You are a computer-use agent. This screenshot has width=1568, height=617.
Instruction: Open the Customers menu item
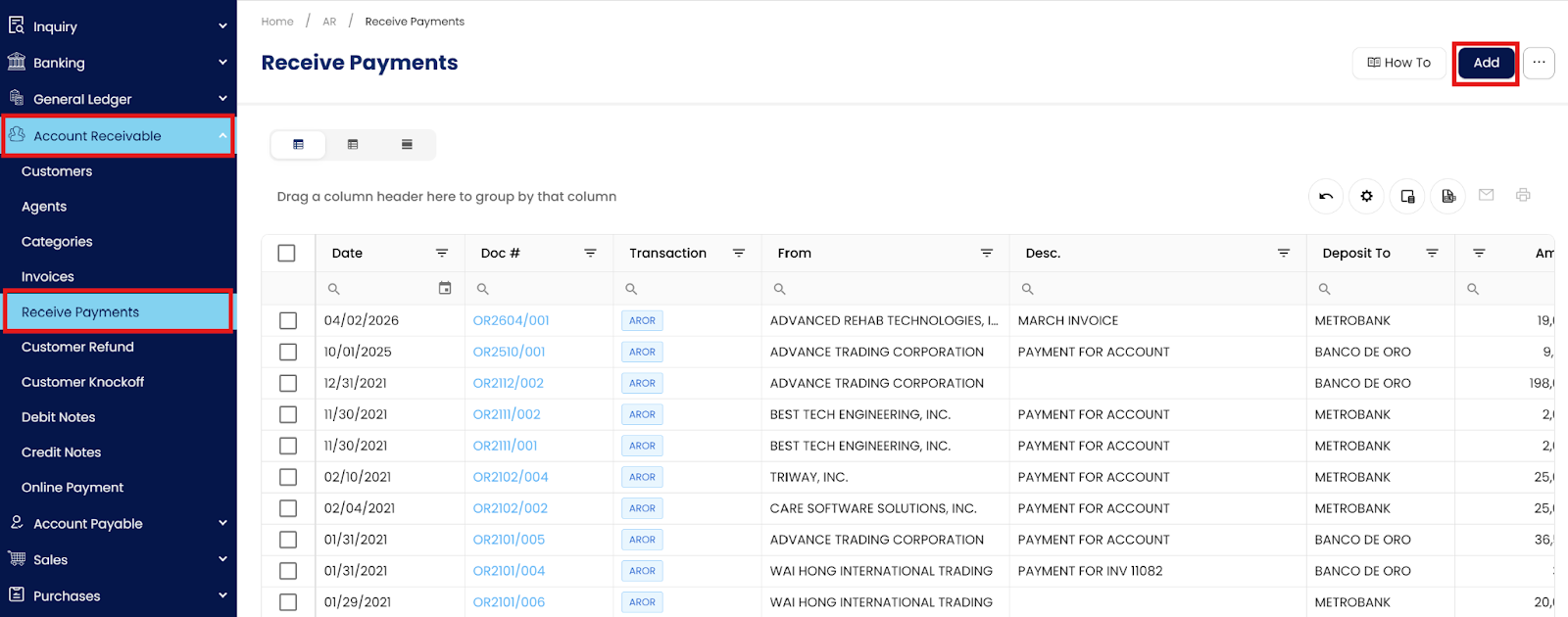(57, 171)
